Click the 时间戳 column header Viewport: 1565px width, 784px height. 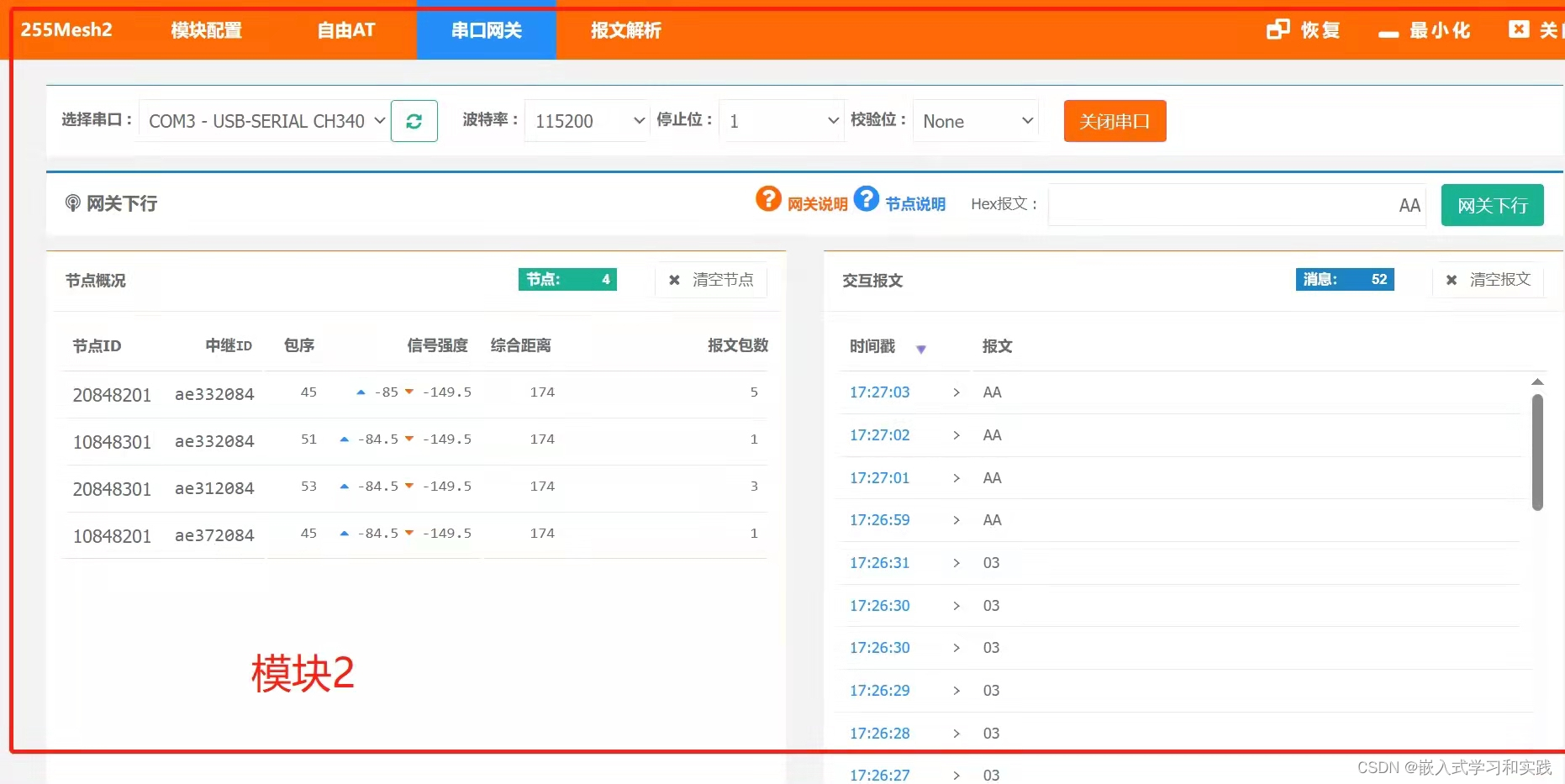tap(872, 346)
